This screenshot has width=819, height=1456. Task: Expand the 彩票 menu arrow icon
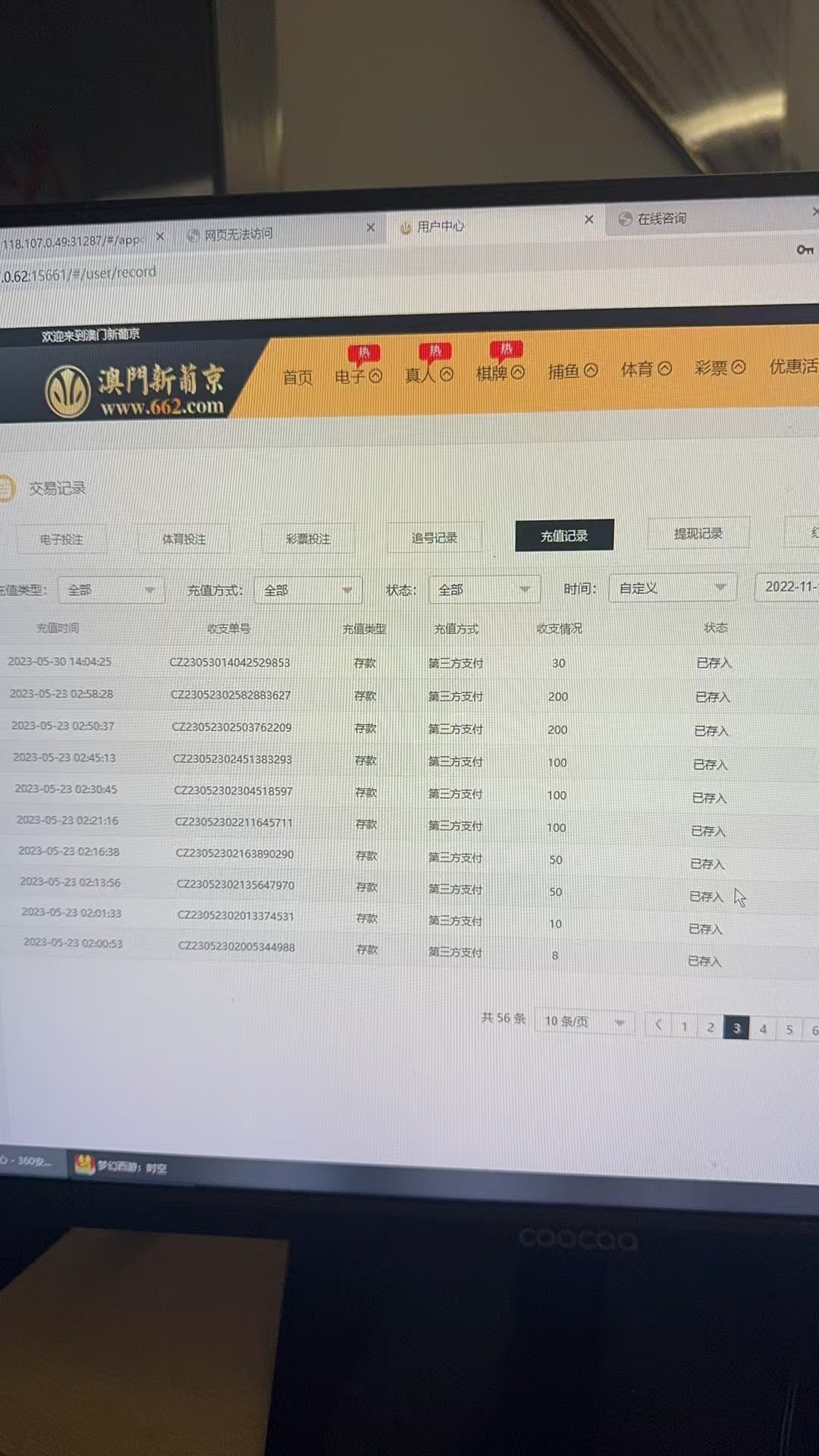click(x=739, y=367)
